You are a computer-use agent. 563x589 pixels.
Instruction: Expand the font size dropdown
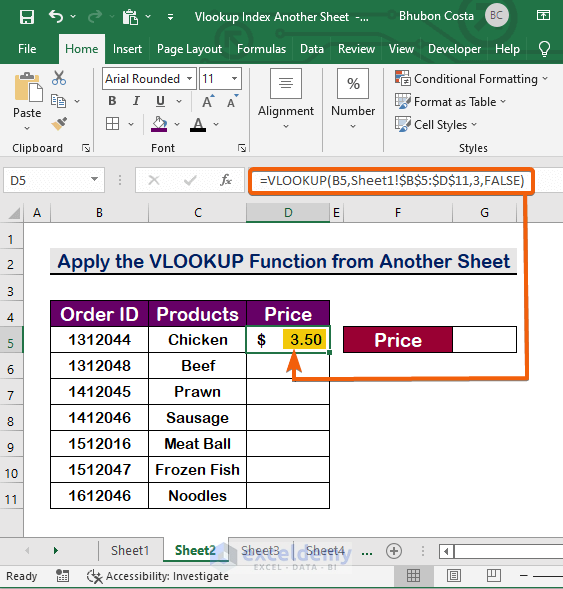point(234,79)
